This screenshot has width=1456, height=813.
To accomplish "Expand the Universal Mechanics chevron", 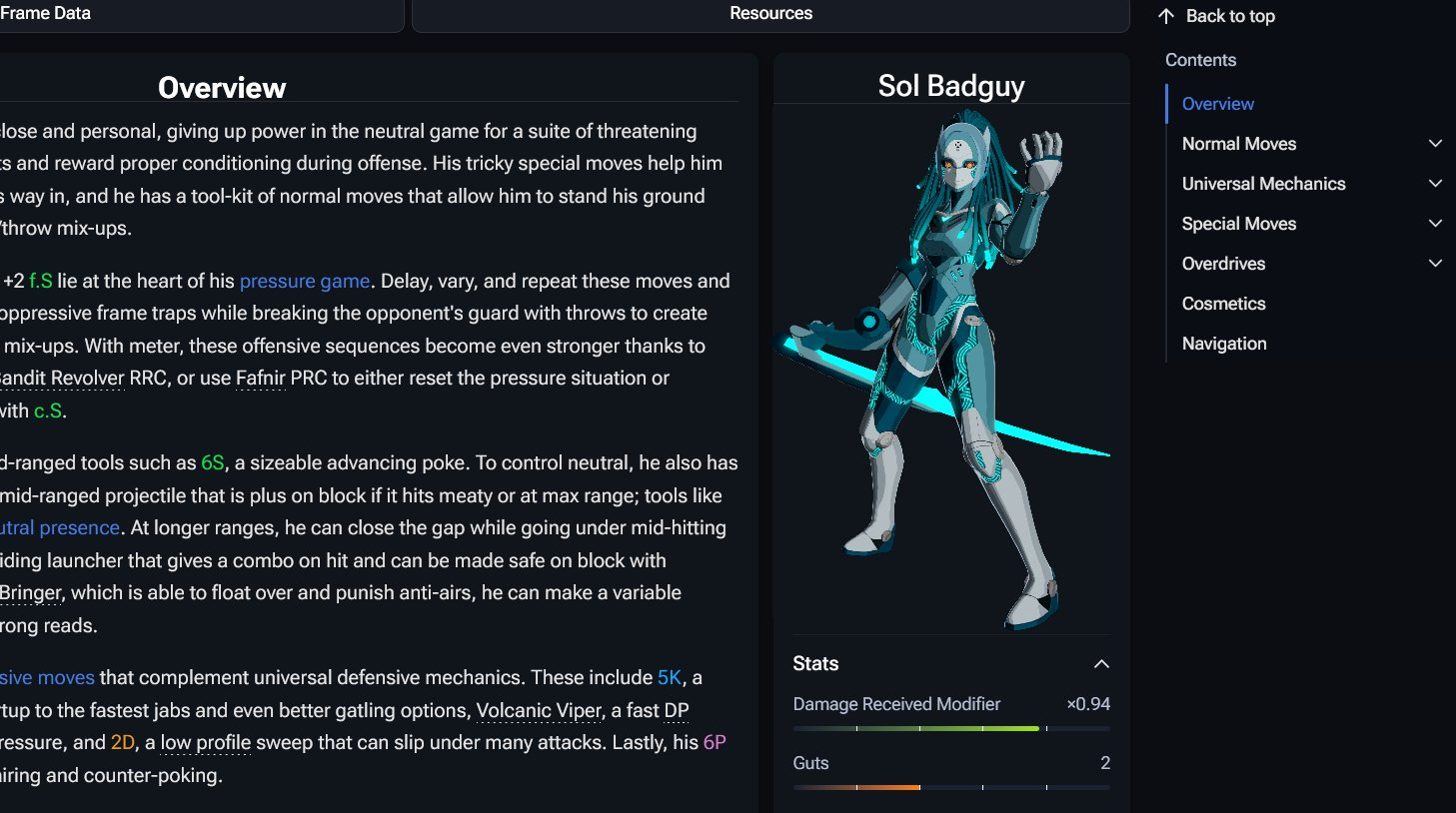I will click(x=1435, y=184).
